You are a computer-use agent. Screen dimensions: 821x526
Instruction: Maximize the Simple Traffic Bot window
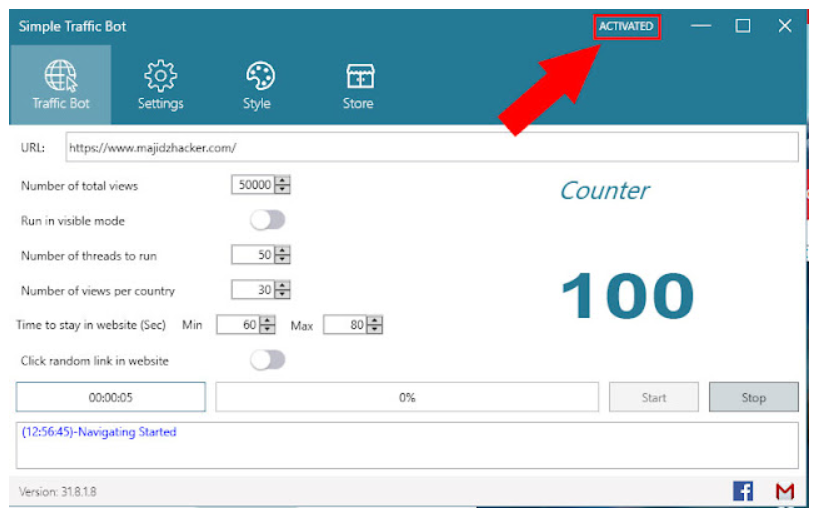[x=743, y=26]
